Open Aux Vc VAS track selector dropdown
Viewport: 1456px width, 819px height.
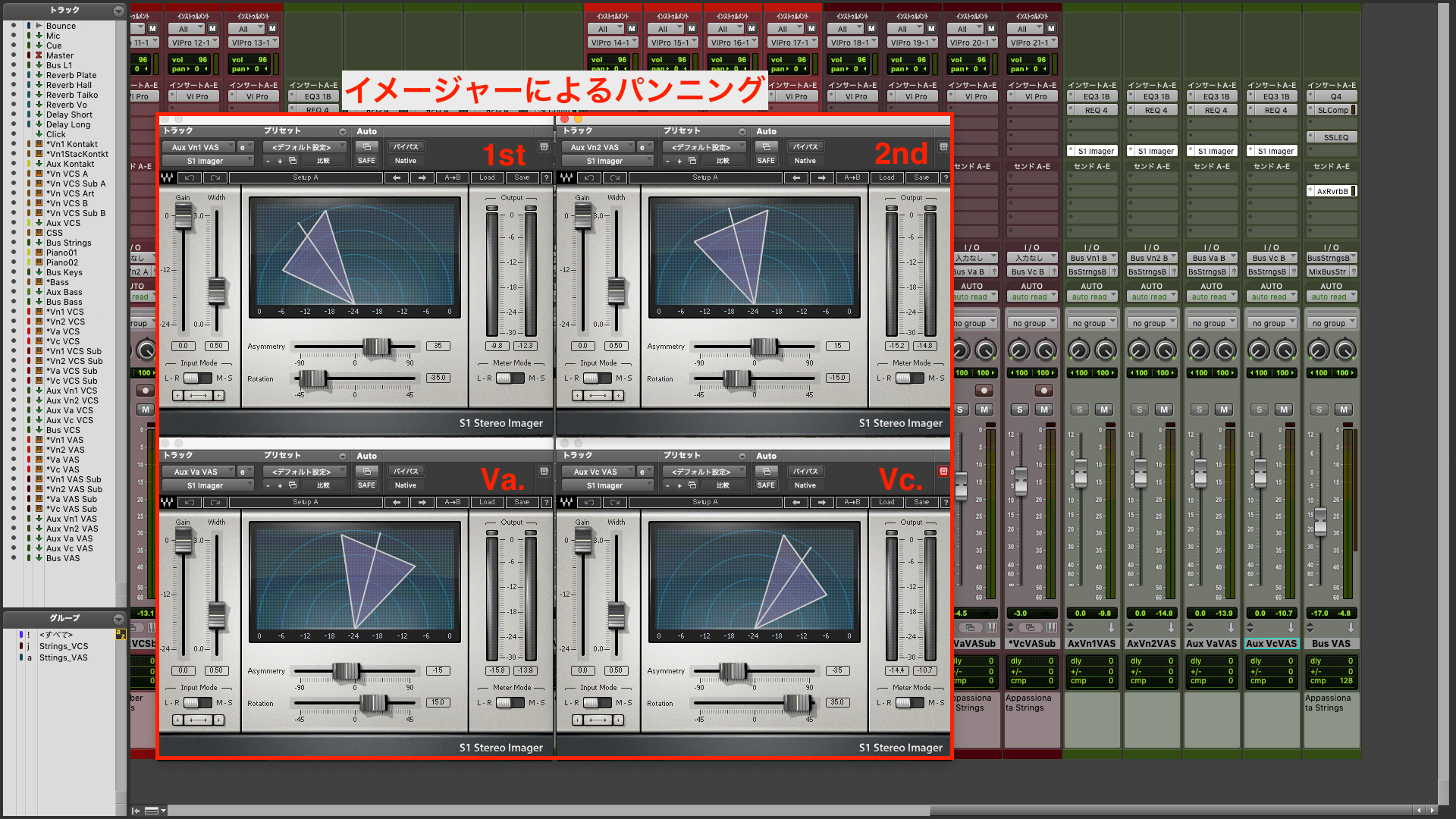point(598,472)
